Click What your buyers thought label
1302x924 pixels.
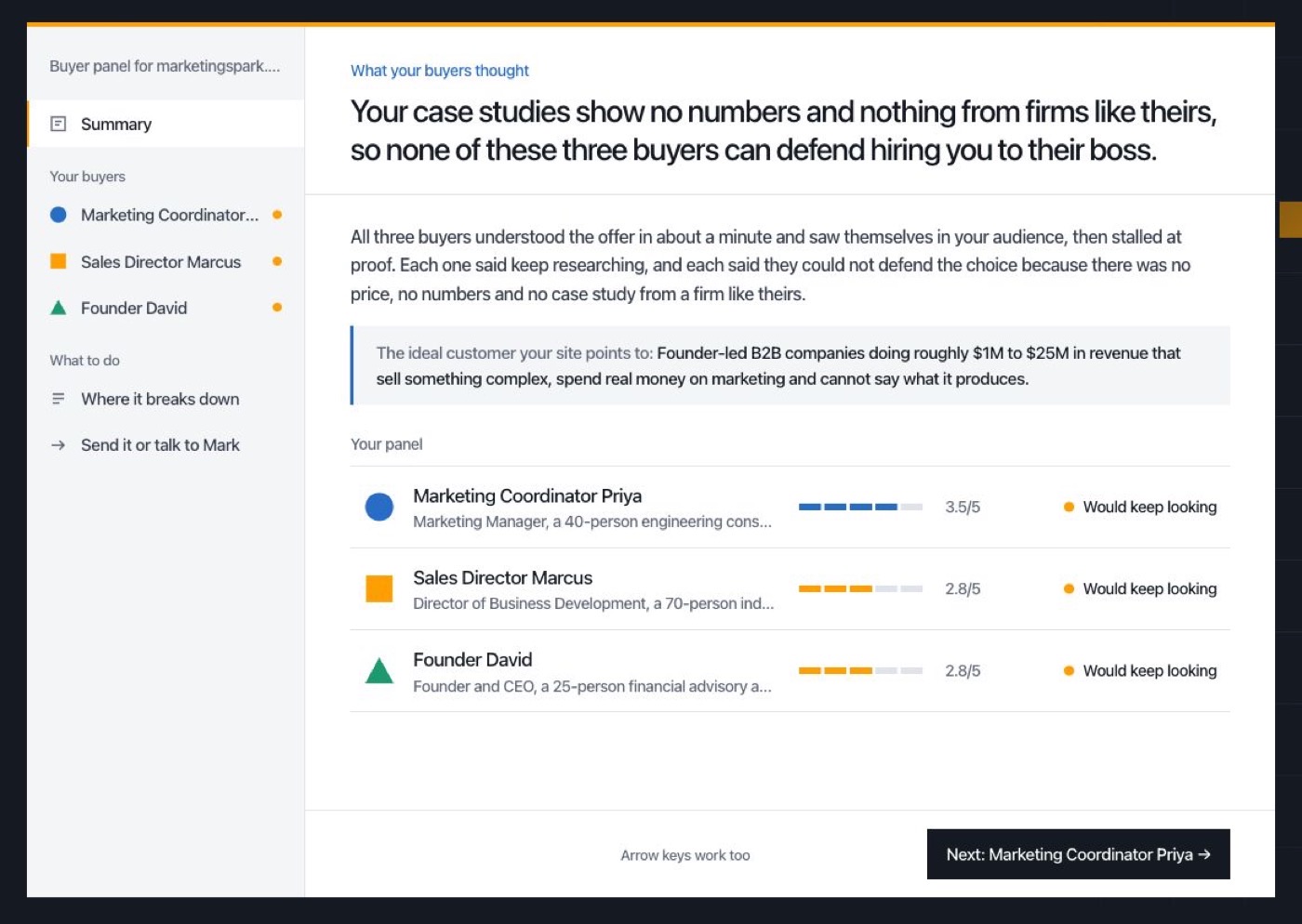[x=440, y=71]
